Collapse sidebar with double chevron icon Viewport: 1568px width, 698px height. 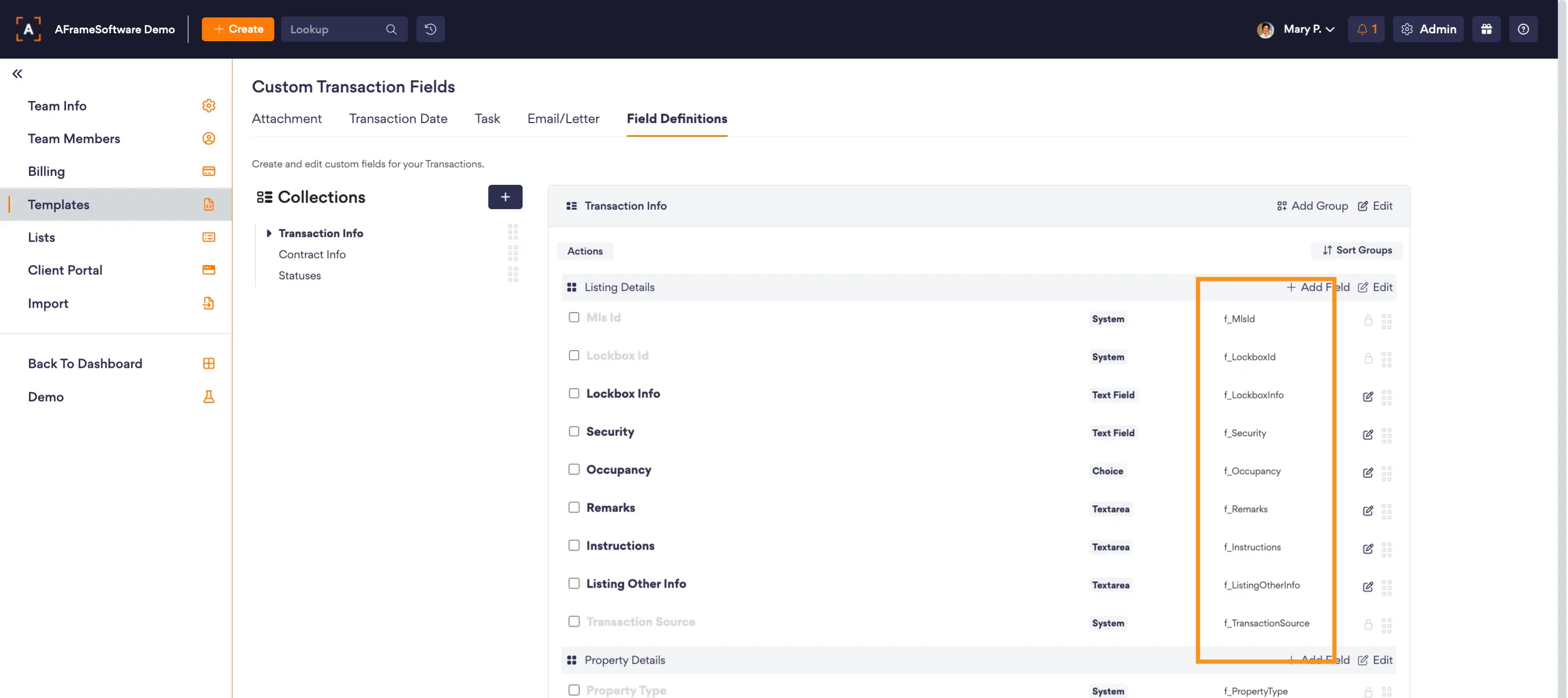click(17, 73)
